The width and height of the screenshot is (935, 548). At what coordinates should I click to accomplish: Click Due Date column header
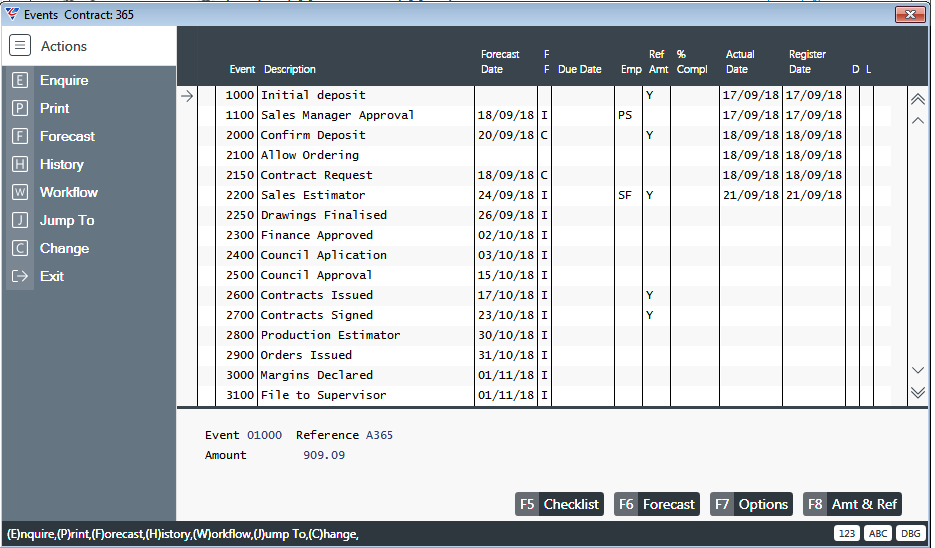579,69
